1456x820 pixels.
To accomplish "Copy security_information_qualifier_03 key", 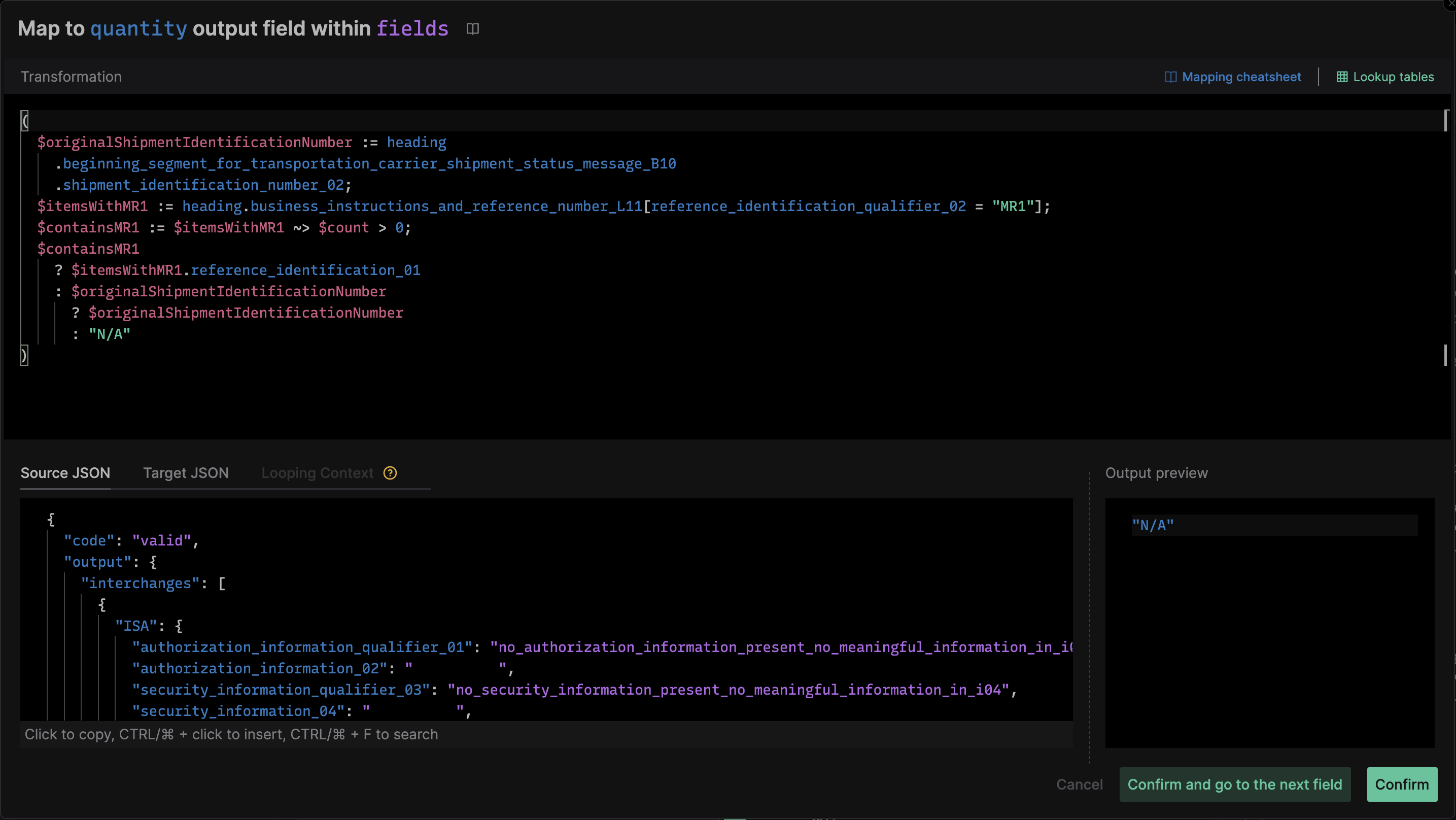I will pos(281,690).
